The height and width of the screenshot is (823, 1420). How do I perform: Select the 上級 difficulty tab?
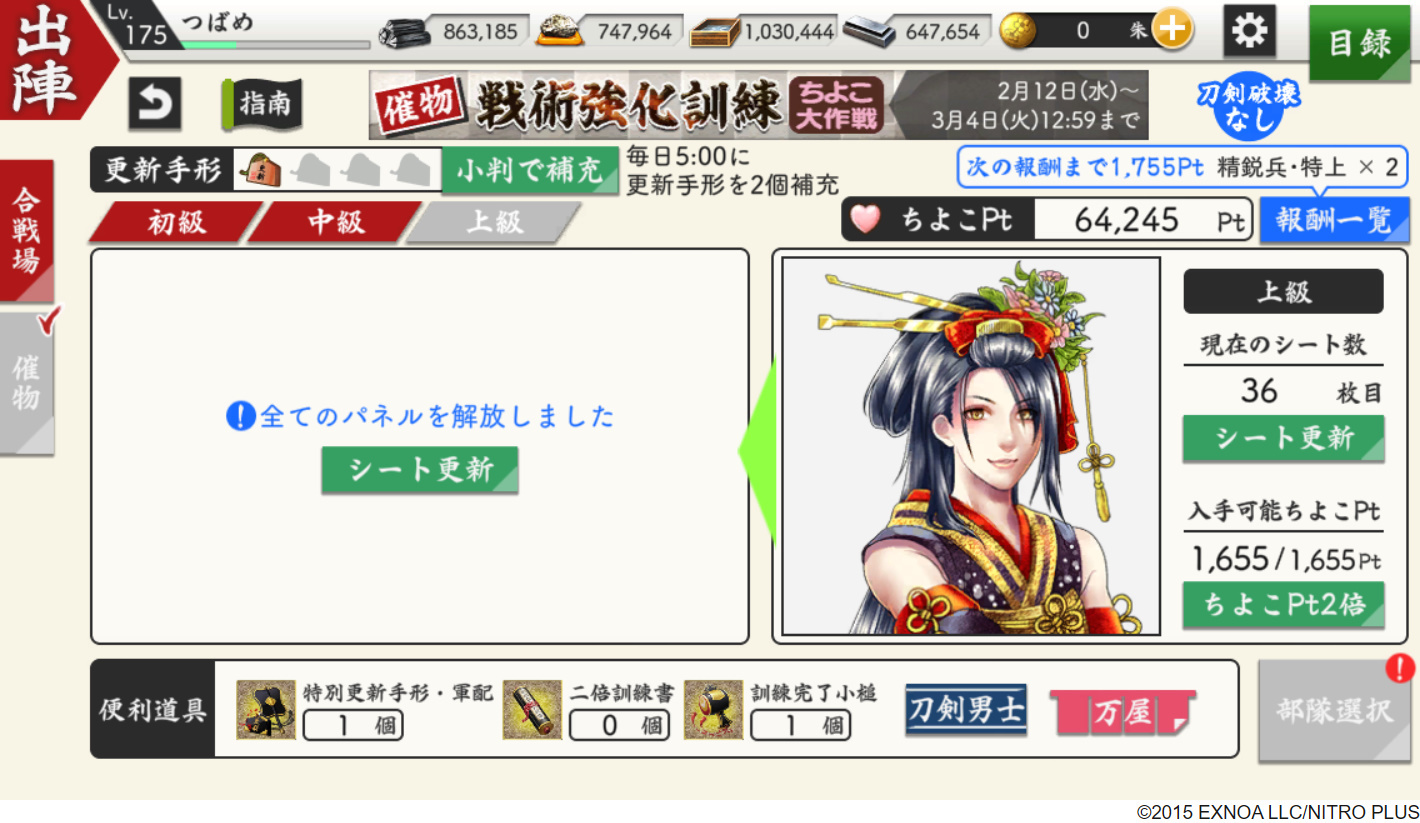click(x=494, y=222)
